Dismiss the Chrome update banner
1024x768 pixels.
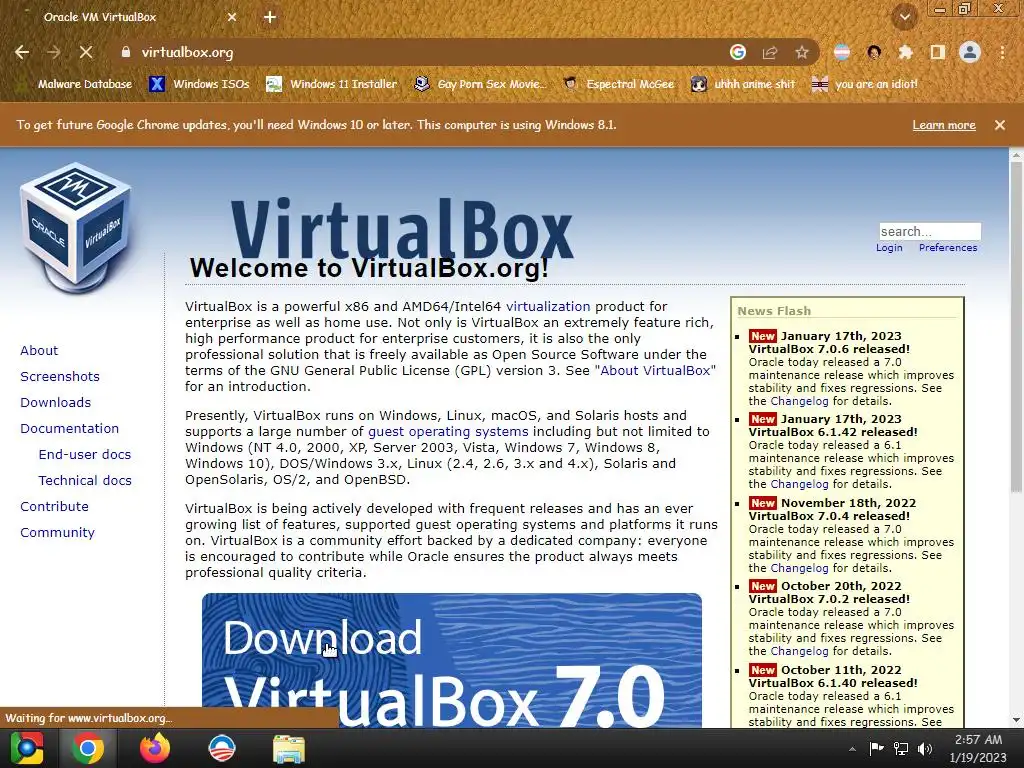tap(1000, 125)
